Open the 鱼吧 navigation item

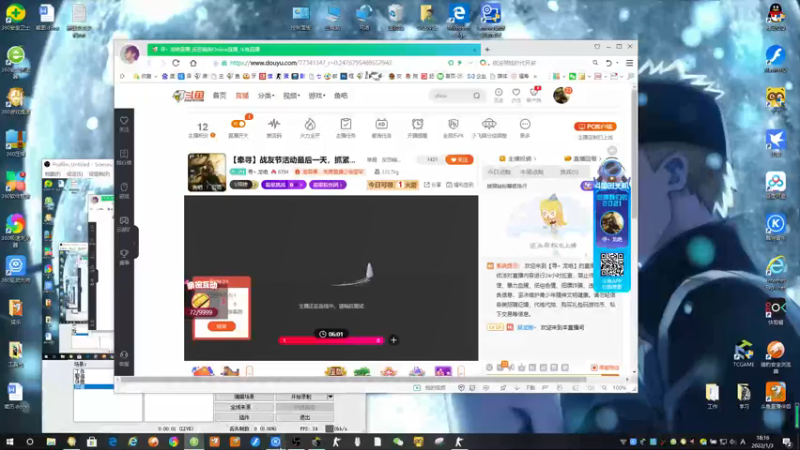coord(341,95)
